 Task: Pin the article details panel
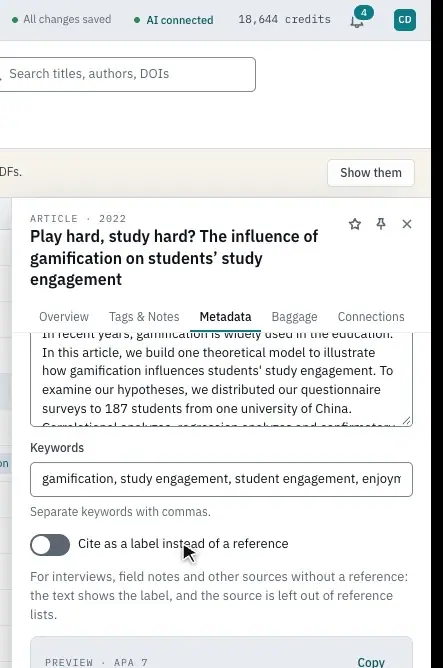pos(381,224)
